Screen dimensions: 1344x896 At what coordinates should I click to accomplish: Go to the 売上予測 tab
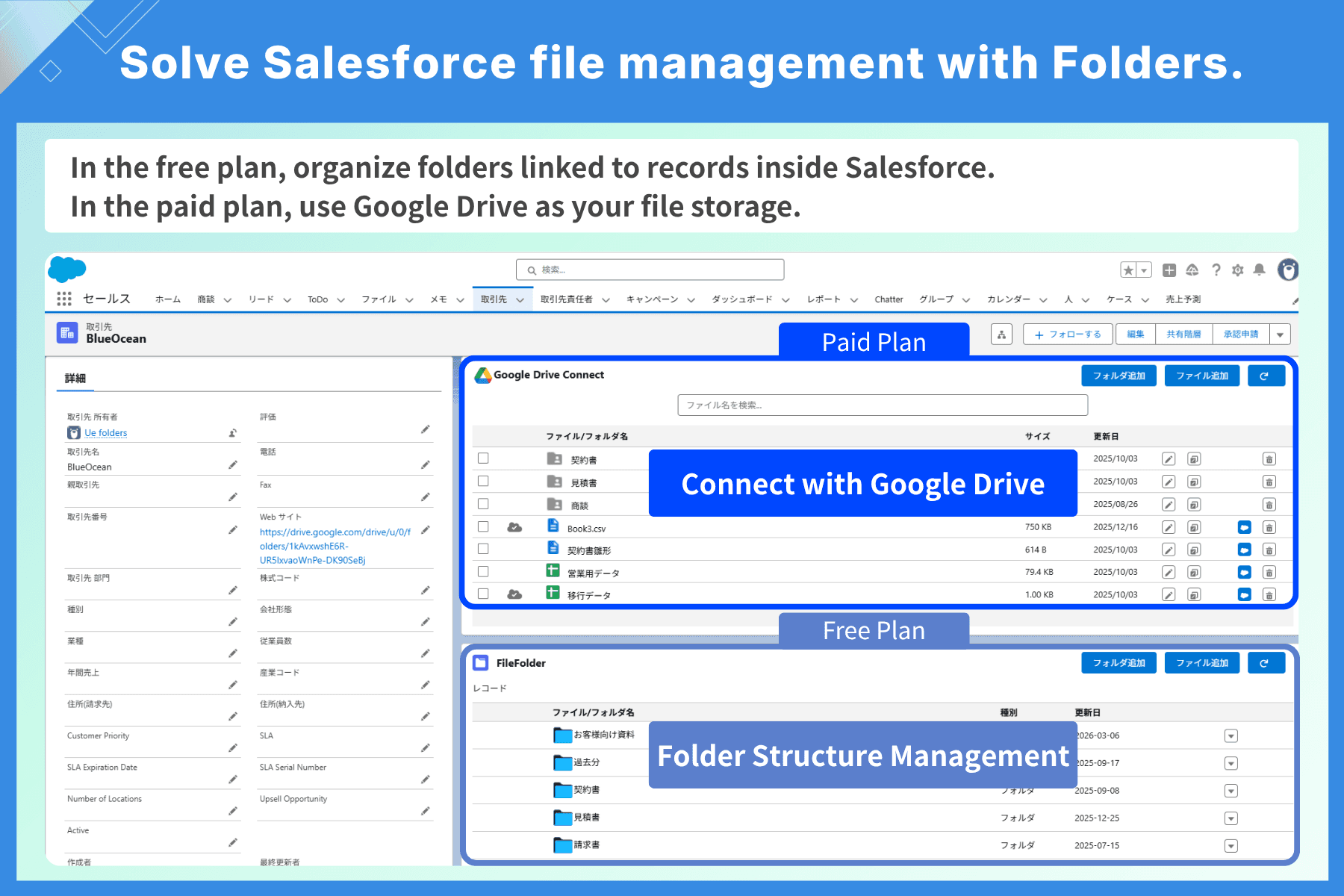1183,299
